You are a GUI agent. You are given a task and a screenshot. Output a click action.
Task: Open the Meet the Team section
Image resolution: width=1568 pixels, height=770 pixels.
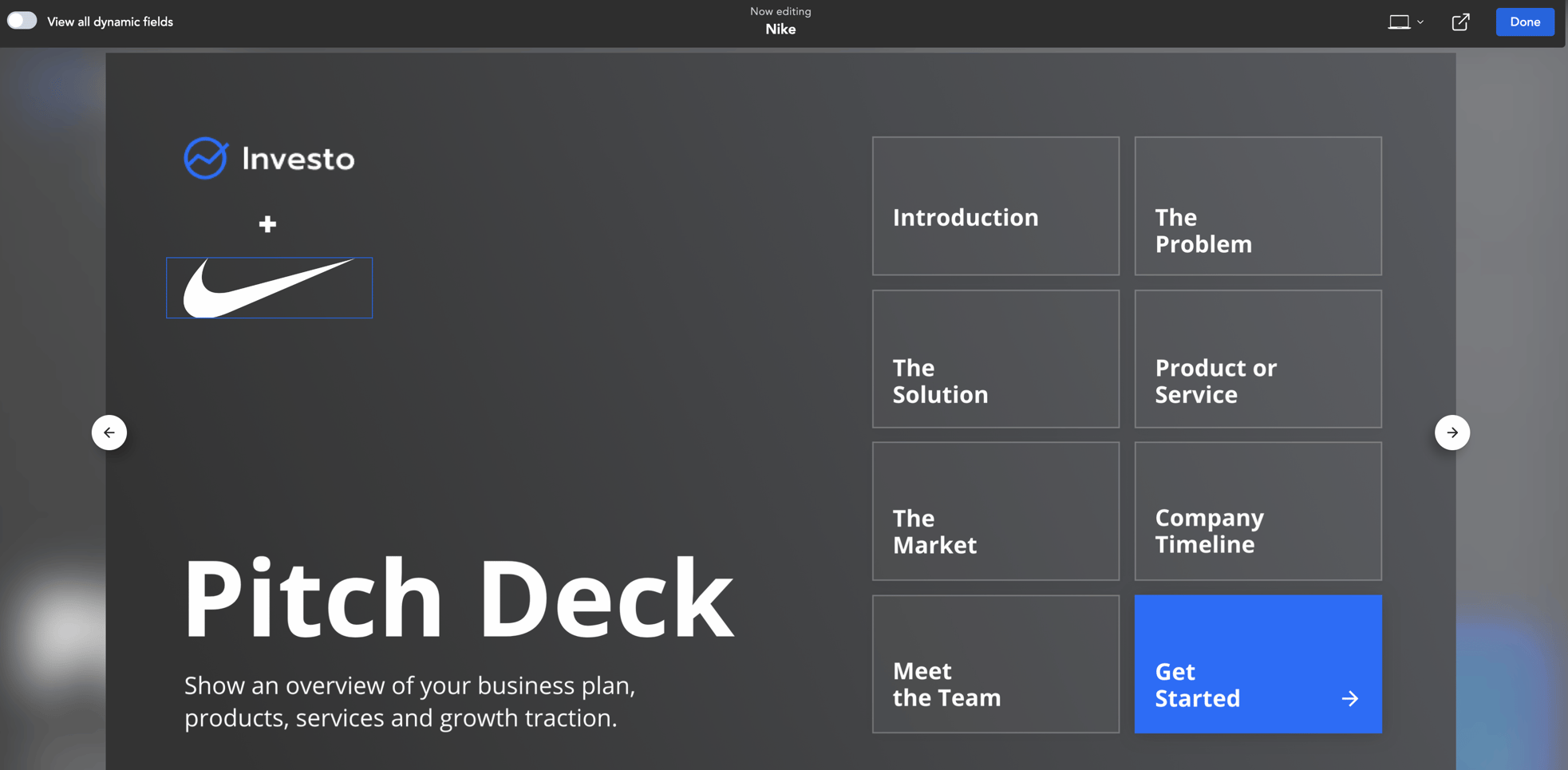(x=995, y=664)
